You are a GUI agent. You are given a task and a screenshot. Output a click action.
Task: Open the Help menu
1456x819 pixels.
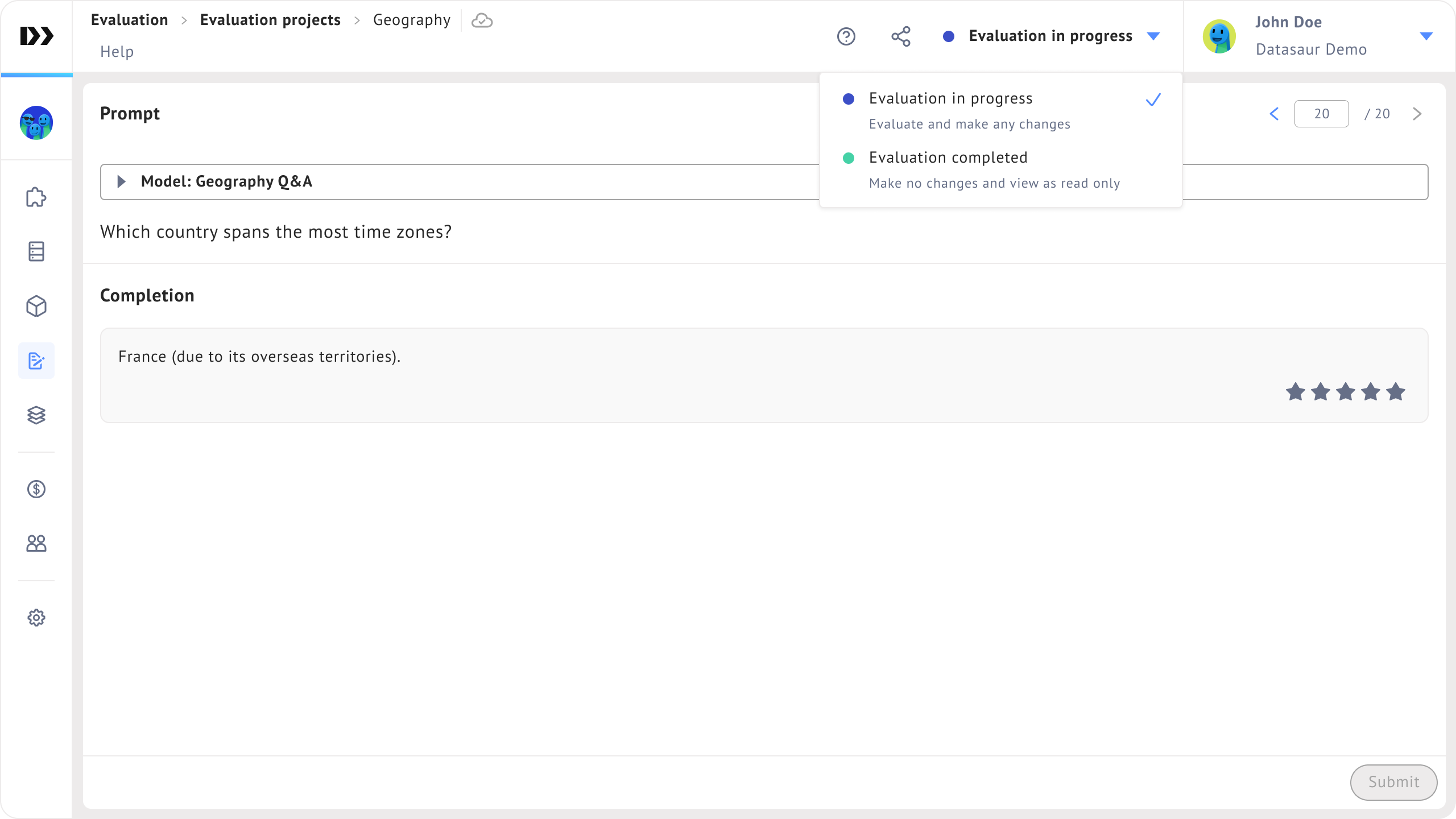(x=117, y=52)
